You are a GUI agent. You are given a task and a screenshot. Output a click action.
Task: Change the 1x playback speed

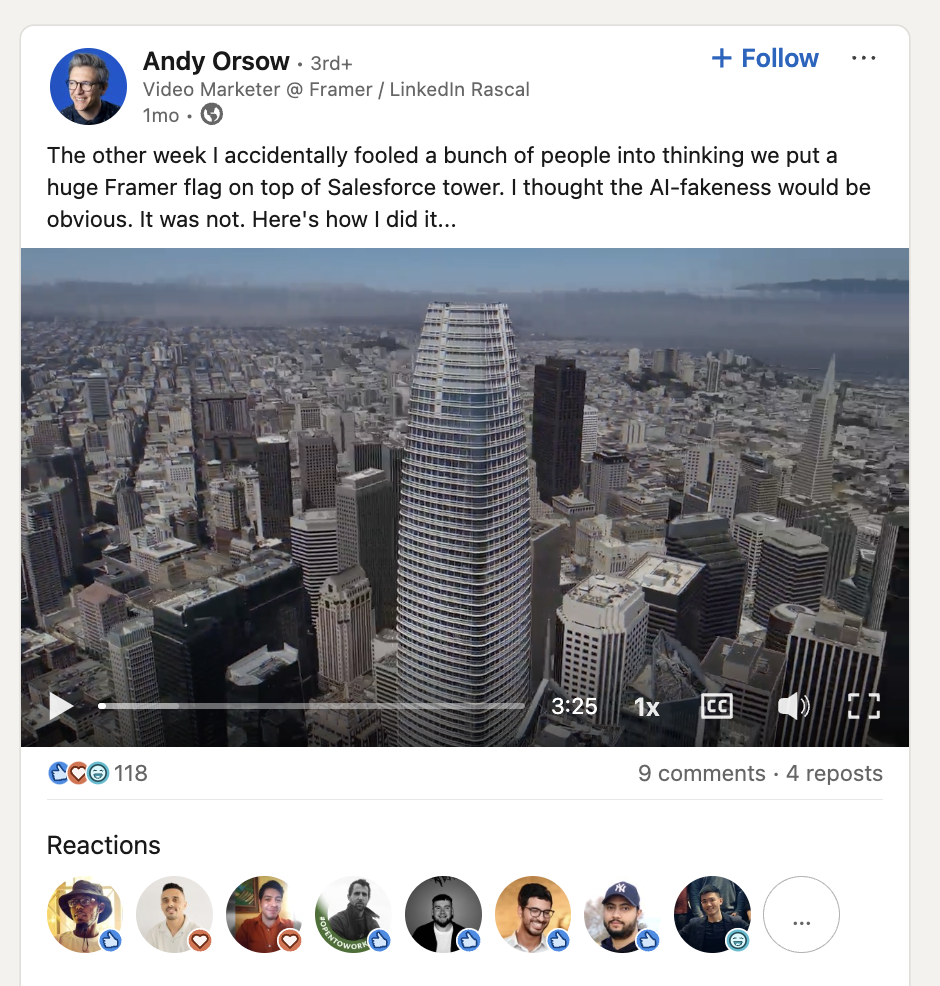click(647, 707)
